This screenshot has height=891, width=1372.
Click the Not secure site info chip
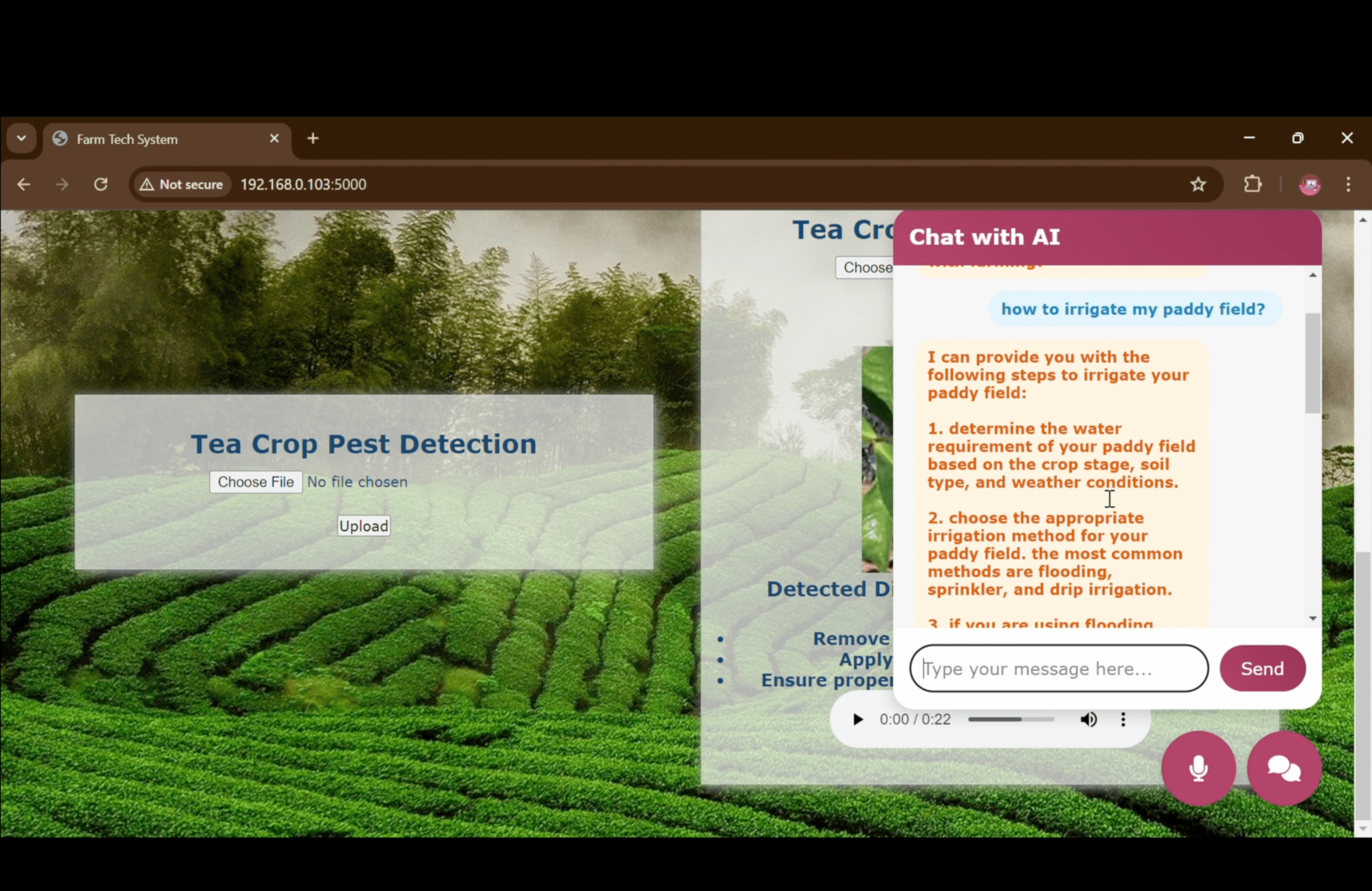tap(181, 185)
